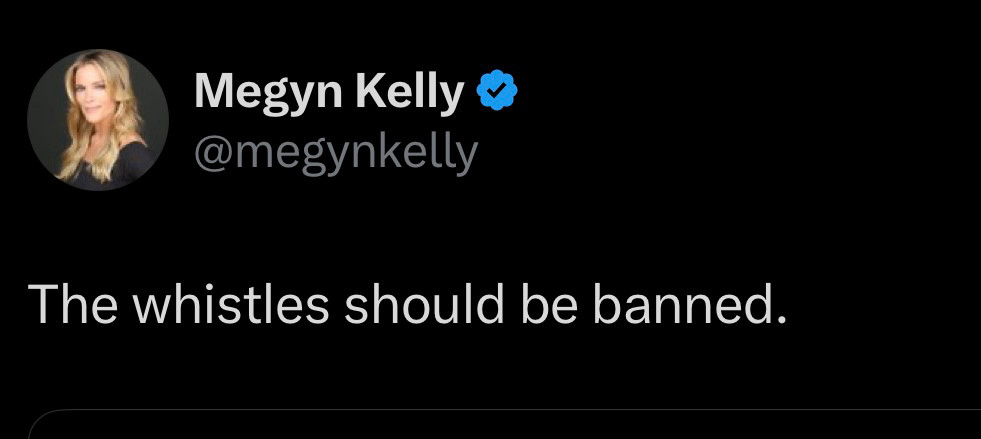
Task: Click the blue verified badge
Action: pyautogui.click(x=497, y=92)
